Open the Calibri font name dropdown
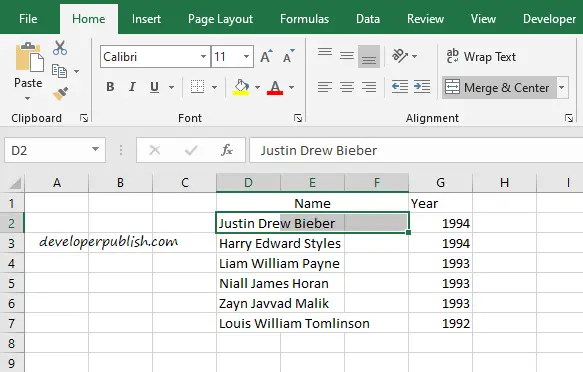583x372 pixels. [x=203, y=56]
